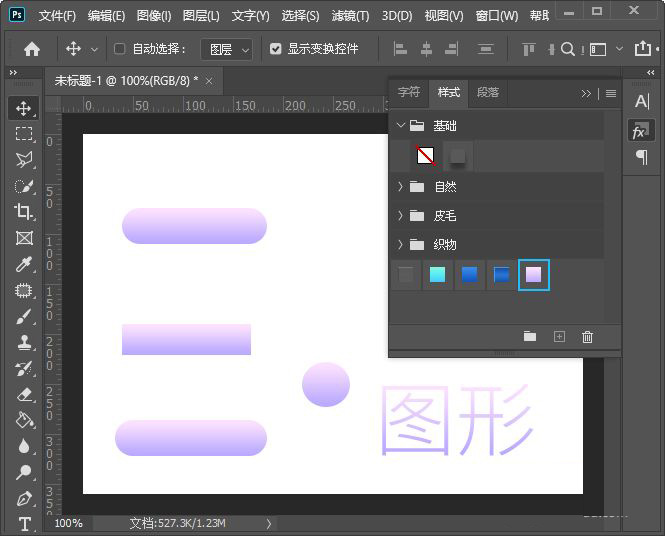Open the Styles panel flyout menu

pyautogui.click(x=611, y=93)
